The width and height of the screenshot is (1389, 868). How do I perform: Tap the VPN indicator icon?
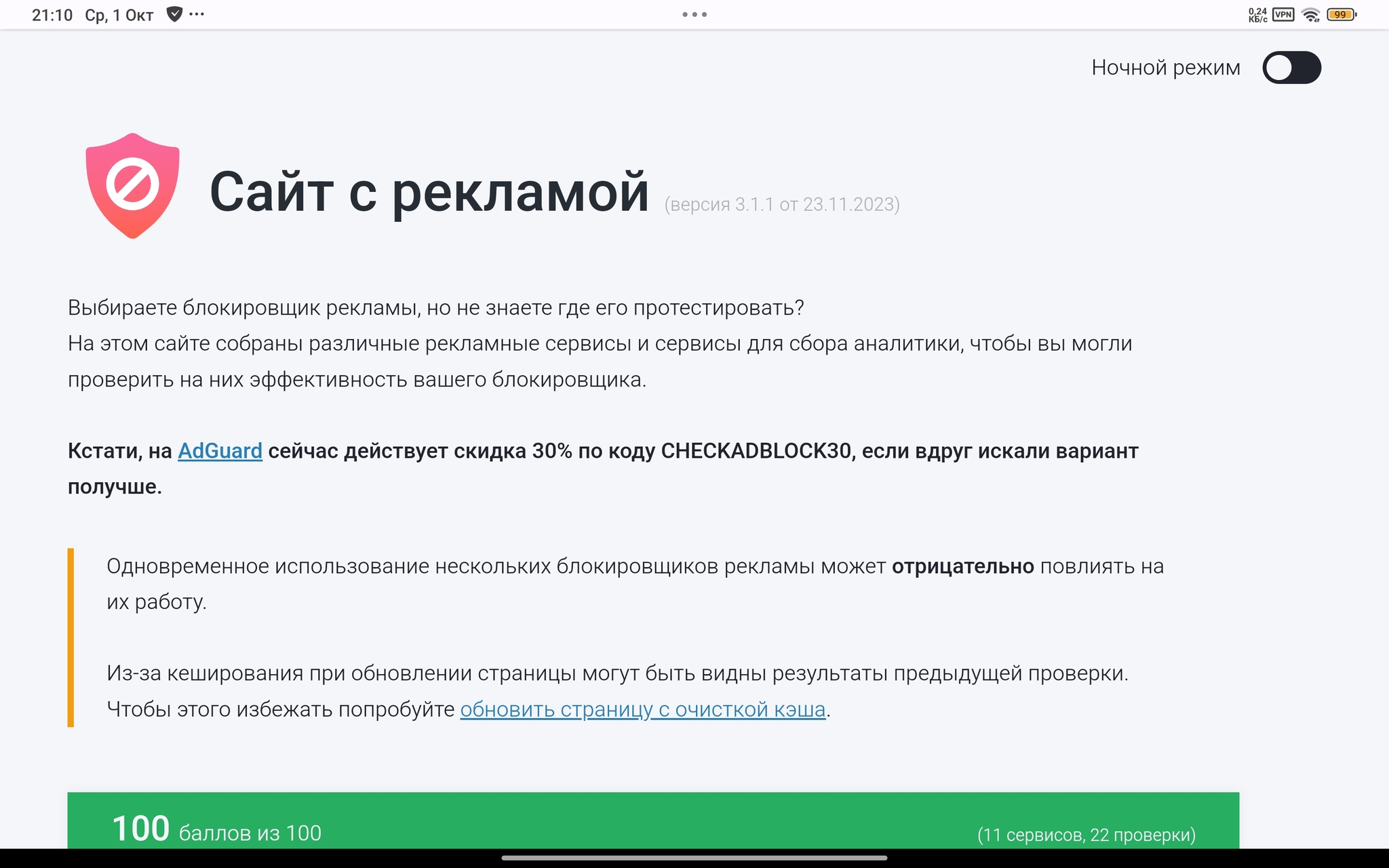1283,14
